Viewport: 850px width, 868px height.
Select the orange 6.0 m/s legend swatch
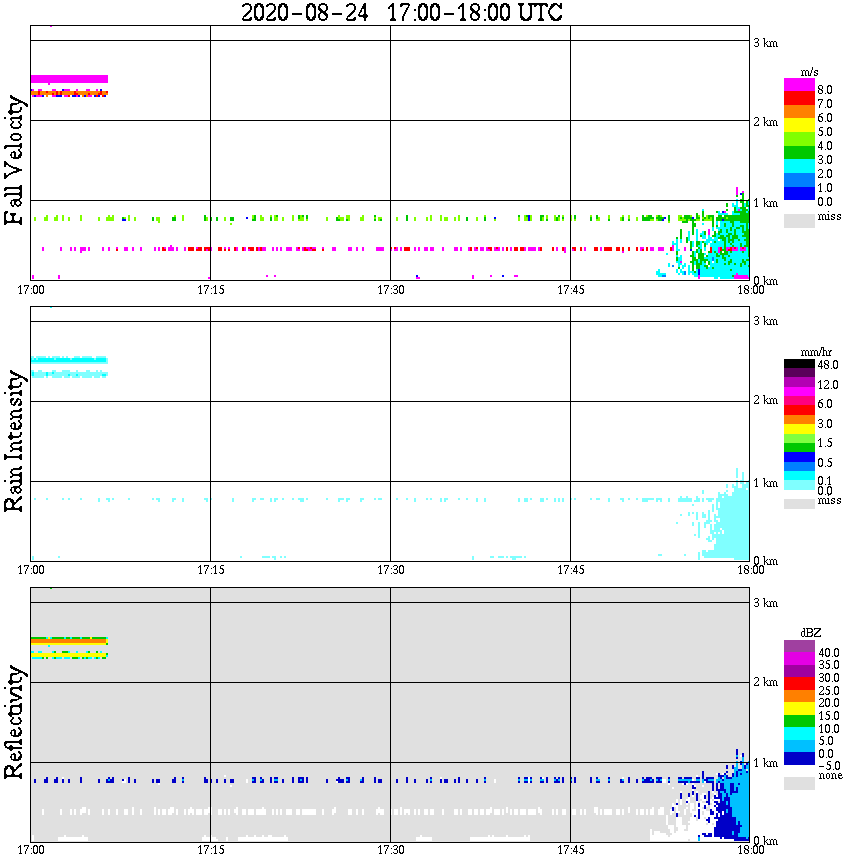coord(799,112)
